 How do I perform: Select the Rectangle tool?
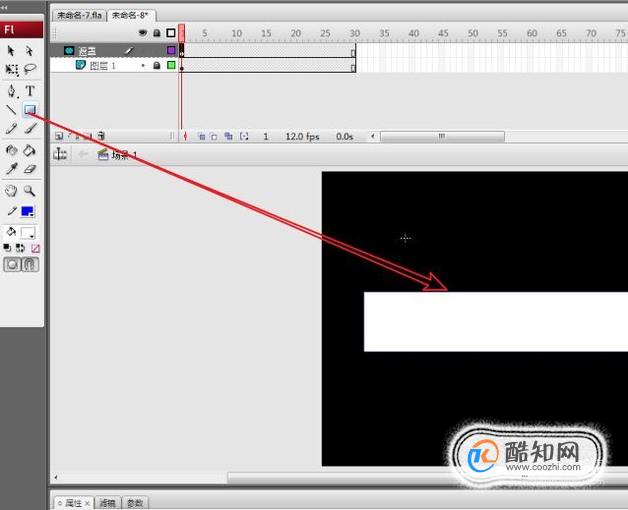click(x=30, y=109)
